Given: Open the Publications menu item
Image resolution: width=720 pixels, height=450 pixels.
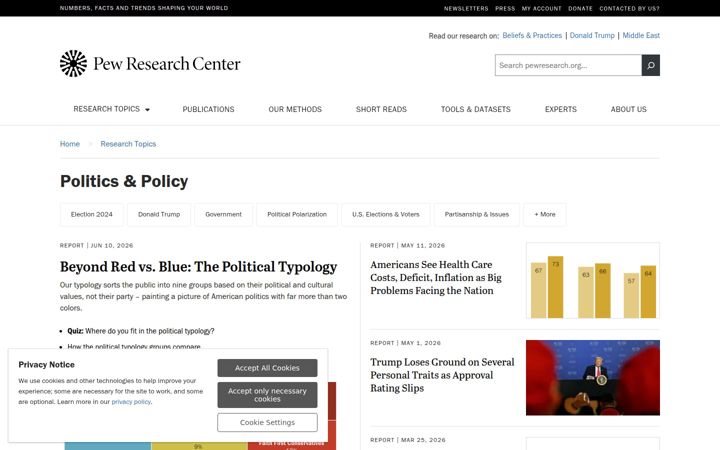Looking at the screenshot, I should click(208, 109).
